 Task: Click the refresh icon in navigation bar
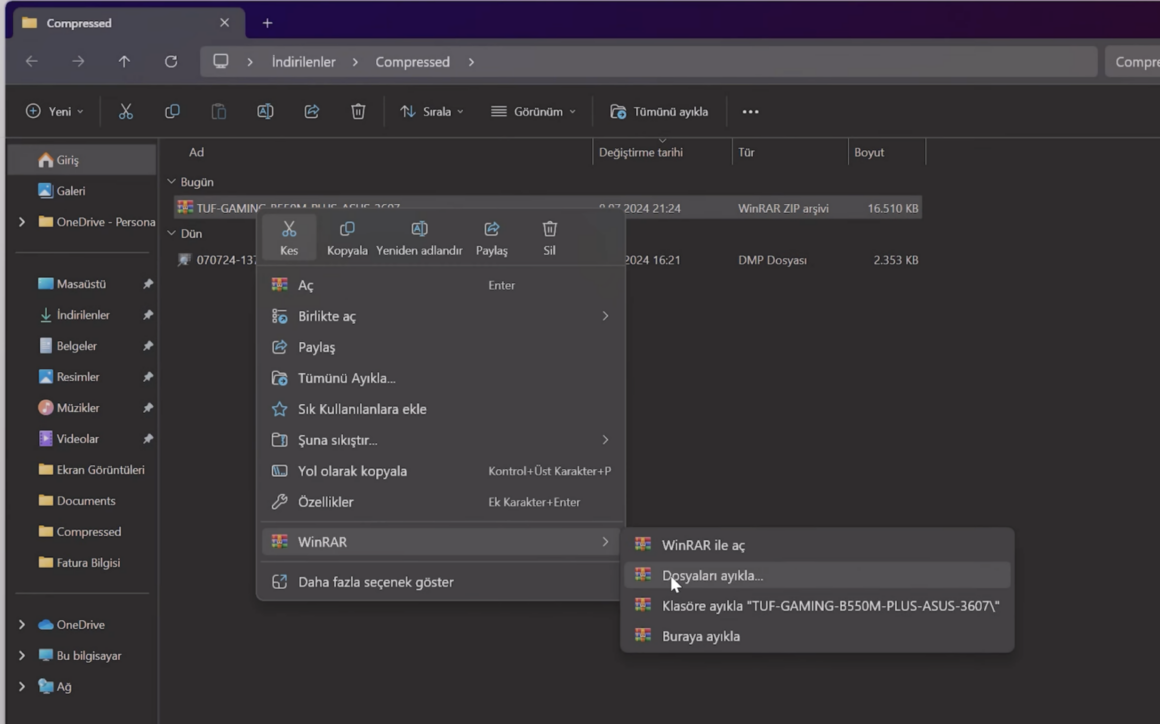(x=171, y=62)
